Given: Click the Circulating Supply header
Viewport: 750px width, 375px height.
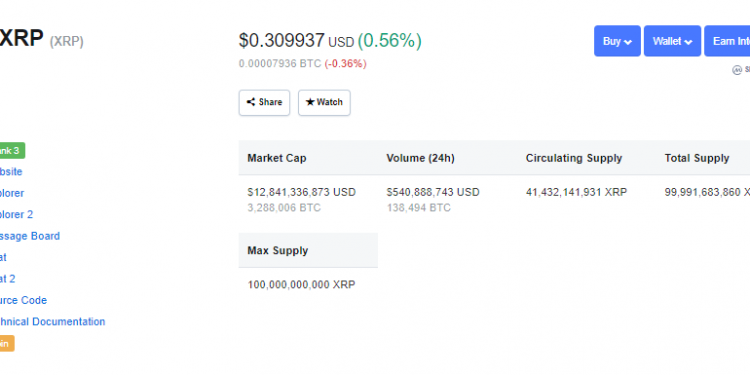Looking at the screenshot, I should point(574,158).
